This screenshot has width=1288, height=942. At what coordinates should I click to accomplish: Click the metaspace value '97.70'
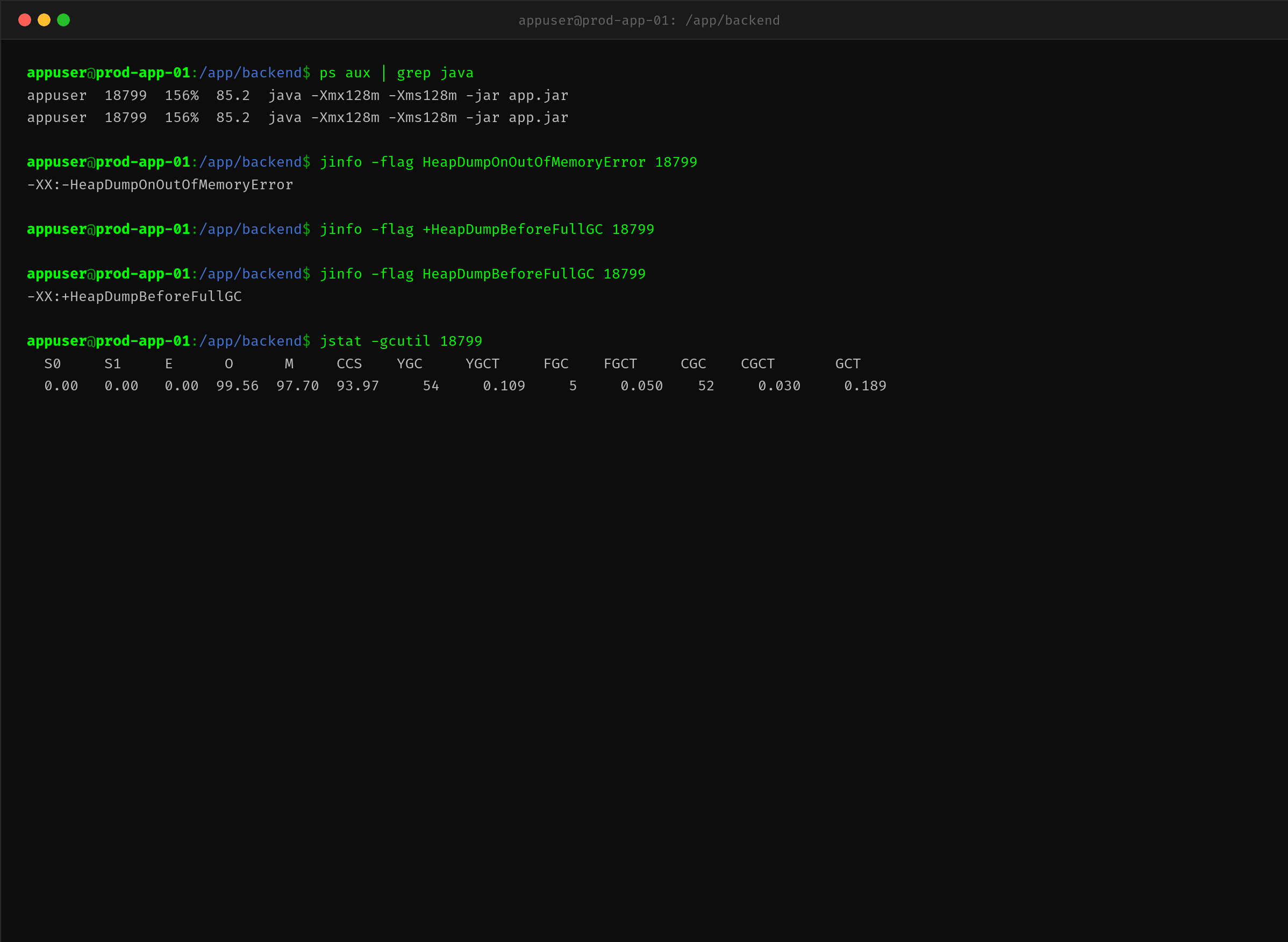click(298, 386)
